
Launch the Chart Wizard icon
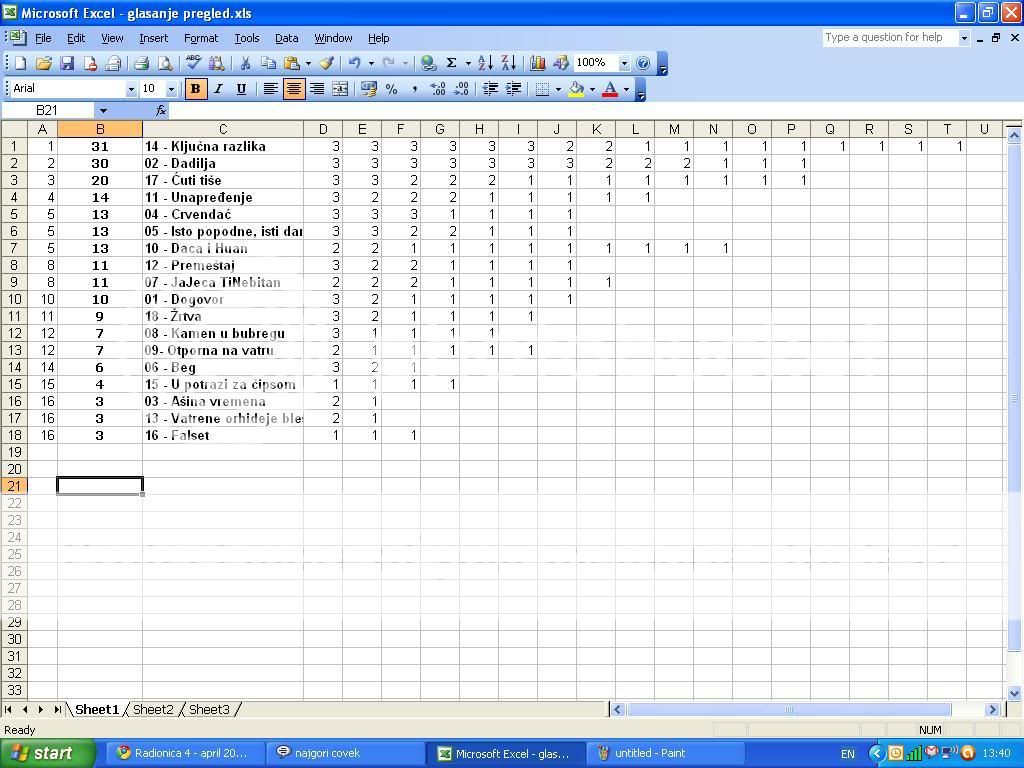[x=538, y=63]
